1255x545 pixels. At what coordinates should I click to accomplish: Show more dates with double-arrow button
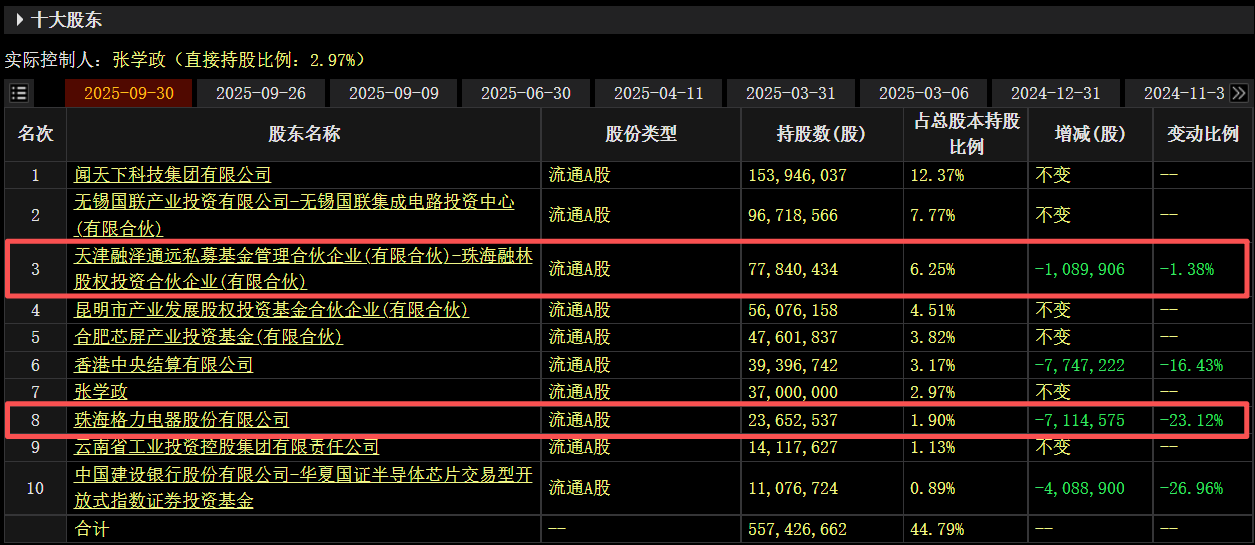1239,93
